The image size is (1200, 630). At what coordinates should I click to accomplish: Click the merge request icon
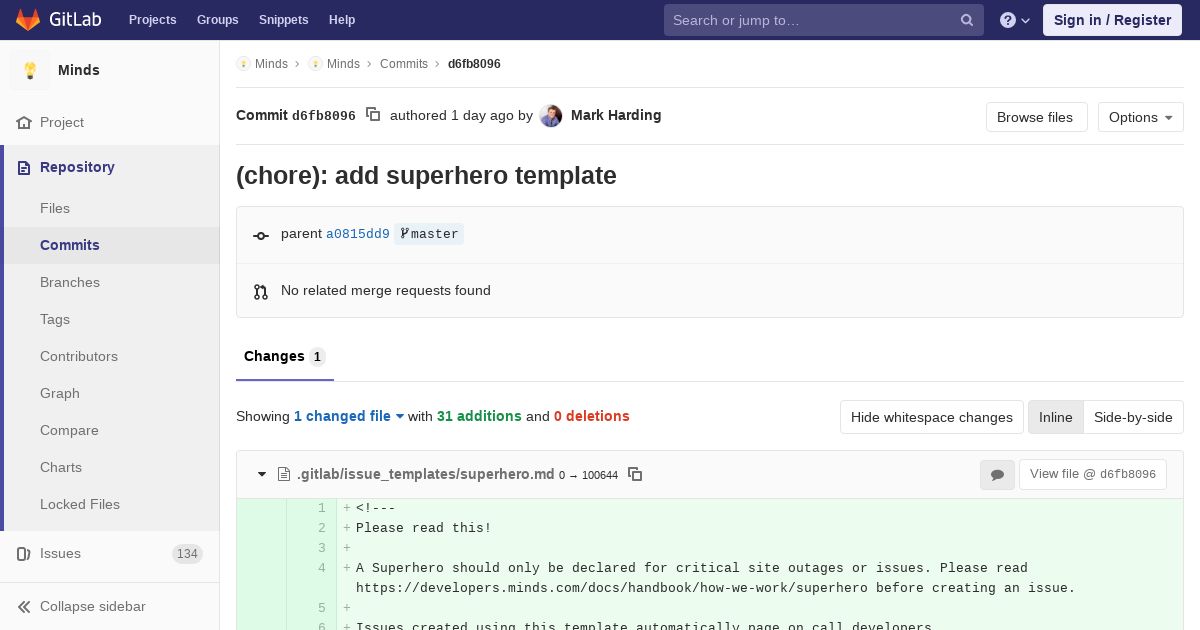pyautogui.click(x=261, y=291)
